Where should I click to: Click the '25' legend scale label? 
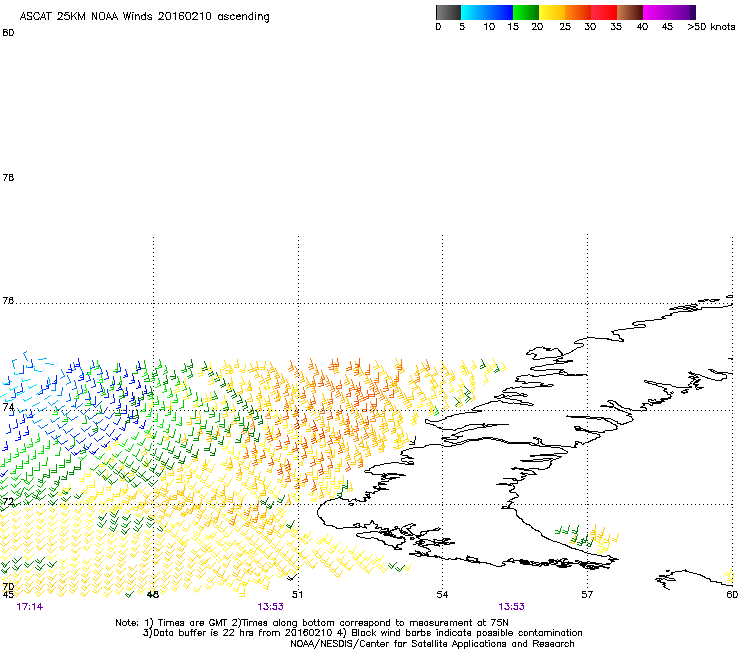tap(565, 27)
